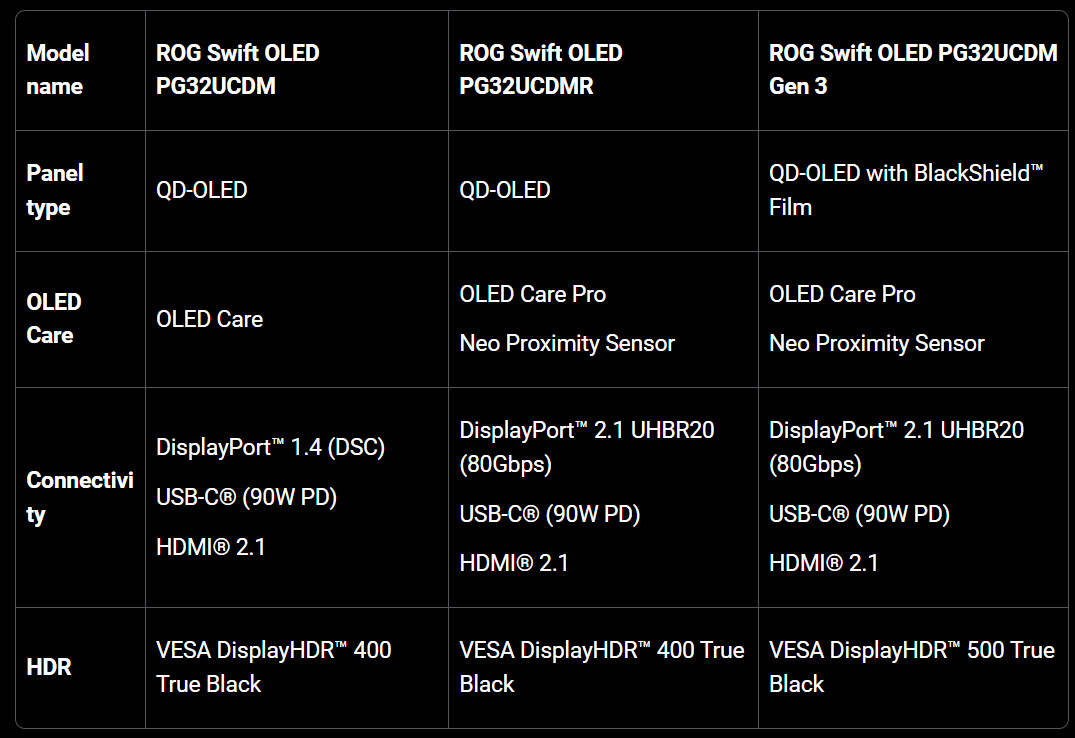Click the 'OLED Care' row label
This screenshot has height=738, width=1075.
pyautogui.click(x=54, y=318)
